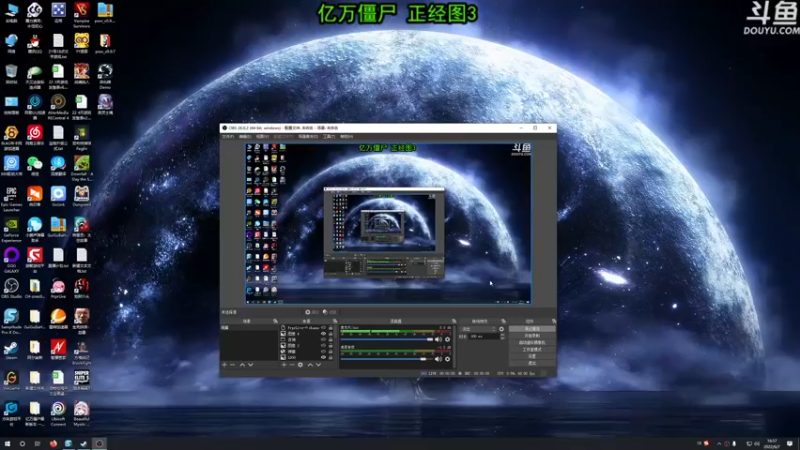Open the Windows Start menu
800x450 pixels.
pyautogui.click(x=7, y=443)
